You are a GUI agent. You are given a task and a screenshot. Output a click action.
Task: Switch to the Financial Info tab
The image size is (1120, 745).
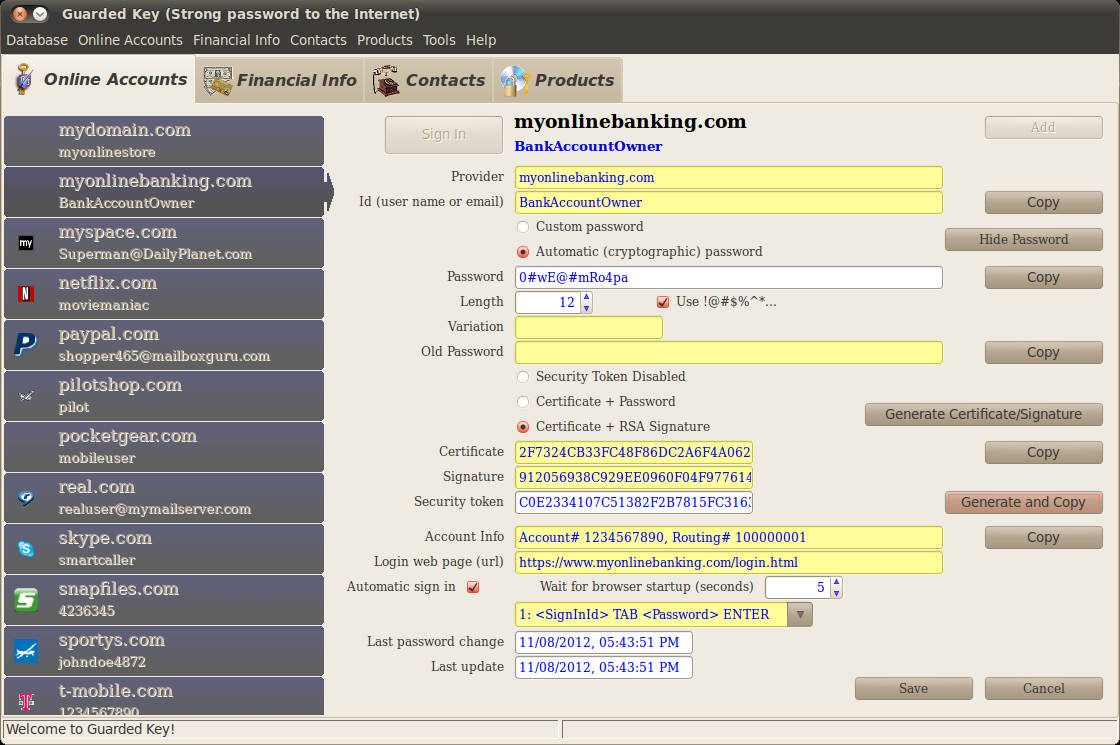pyautogui.click(x=280, y=80)
